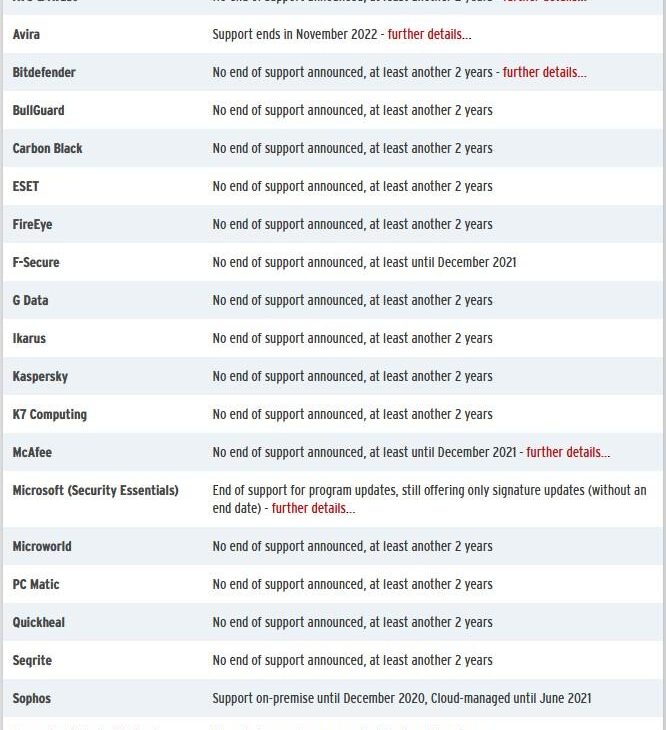Click the BullGuard vendor name

[38, 110]
